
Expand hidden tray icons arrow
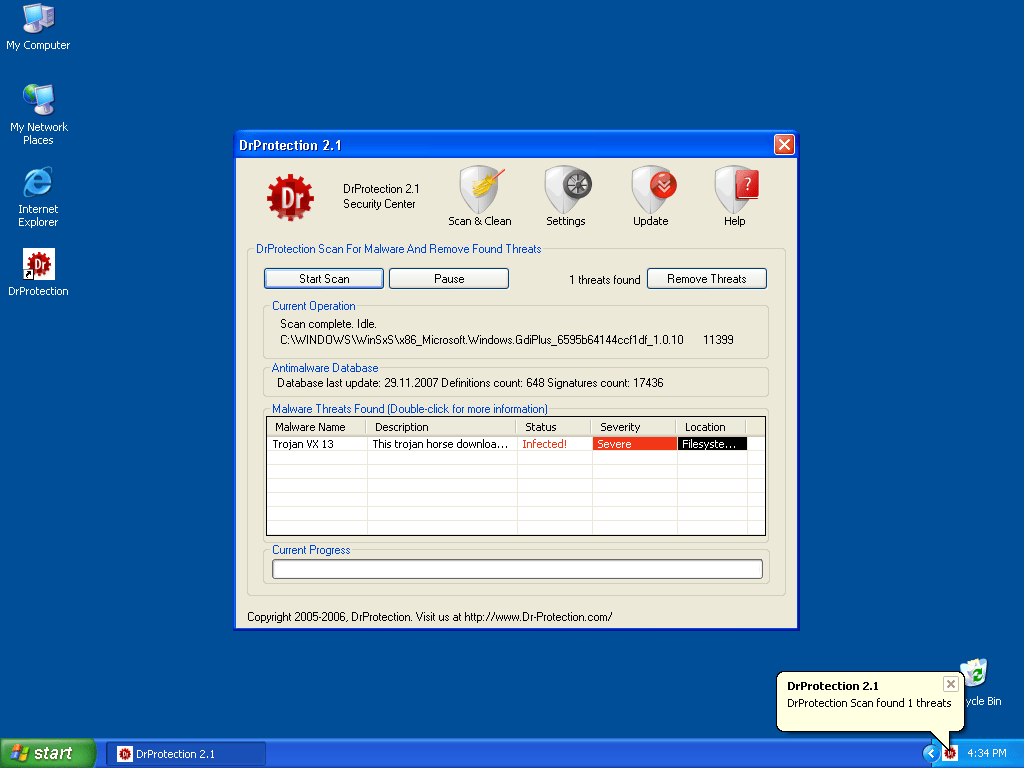(x=931, y=753)
